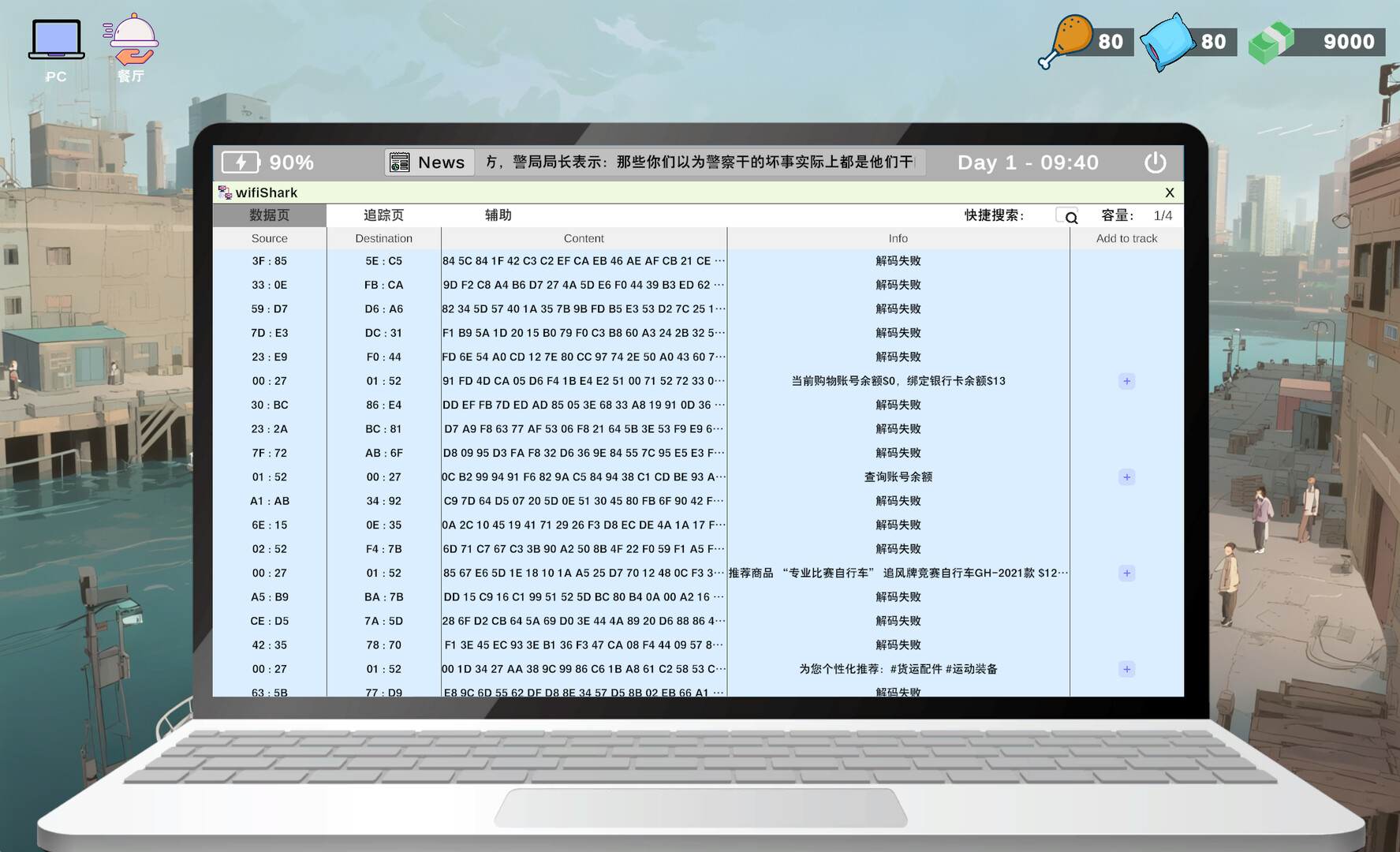Click the magnifier to run quick search
Screen dimensions: 1400x852
coord(1070,216)
